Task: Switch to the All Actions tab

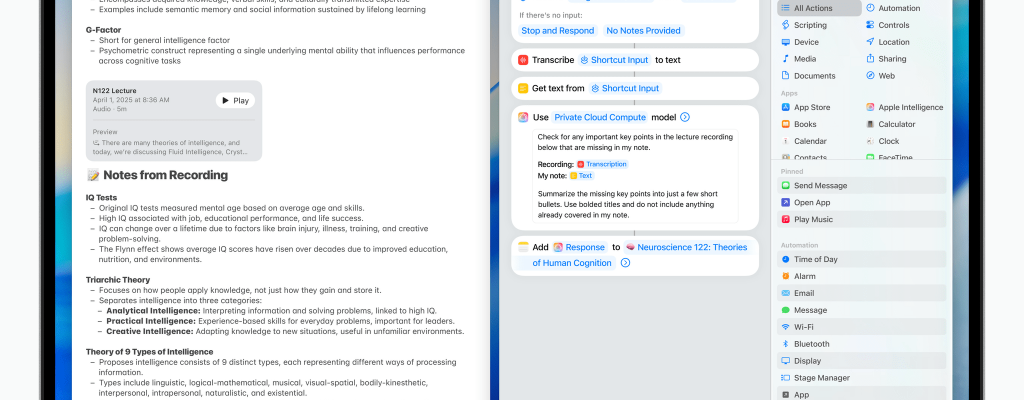Action: tap(818, 8)
